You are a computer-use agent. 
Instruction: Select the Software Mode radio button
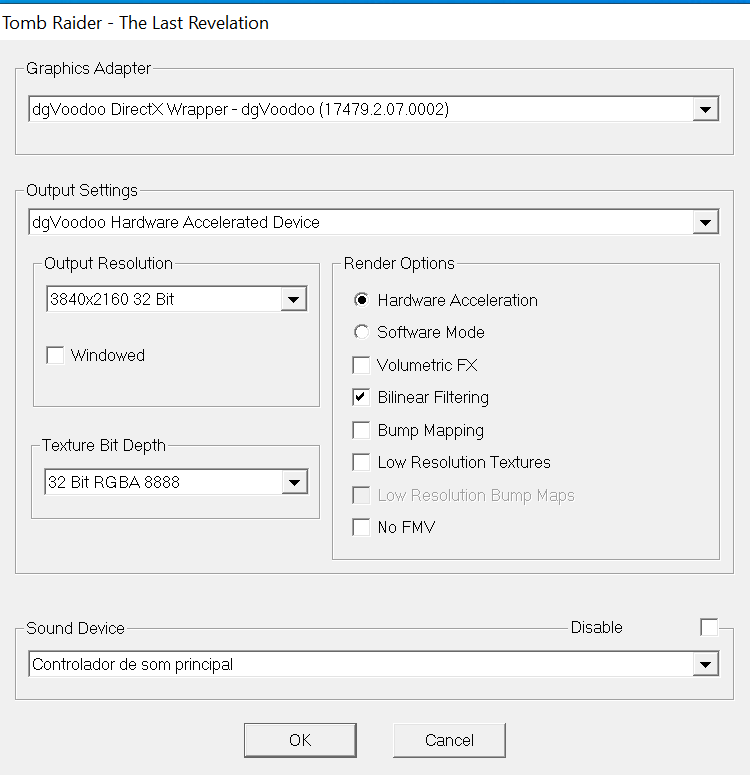tap(361, 332)
